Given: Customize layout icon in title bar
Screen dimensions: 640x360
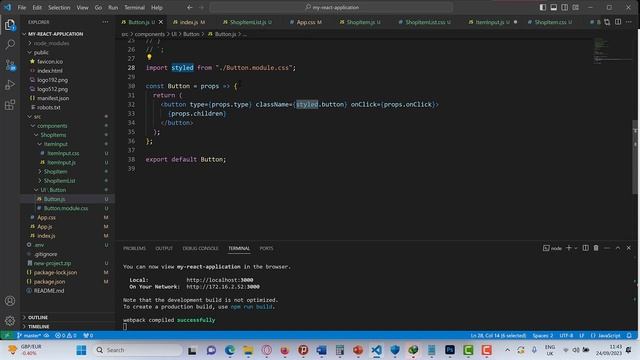Looking at the screenshot, I should coord(575,7).
